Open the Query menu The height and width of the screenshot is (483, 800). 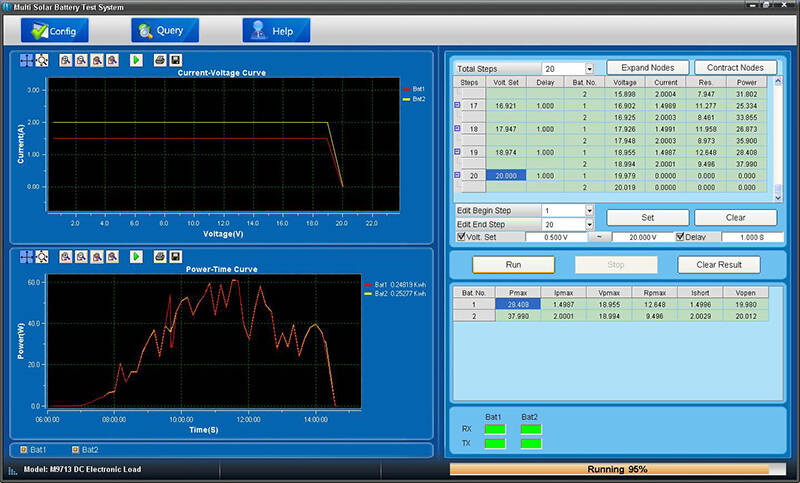point(164,31)
